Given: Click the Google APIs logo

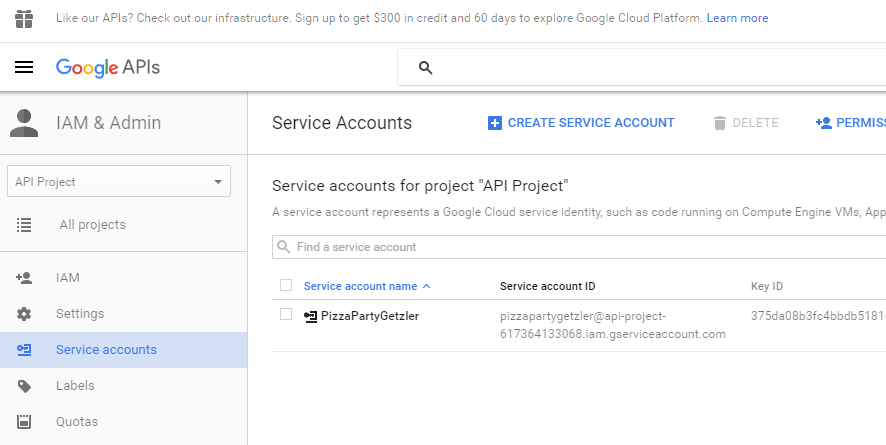Looking at the screenshot, I should [x=108, y=68].
